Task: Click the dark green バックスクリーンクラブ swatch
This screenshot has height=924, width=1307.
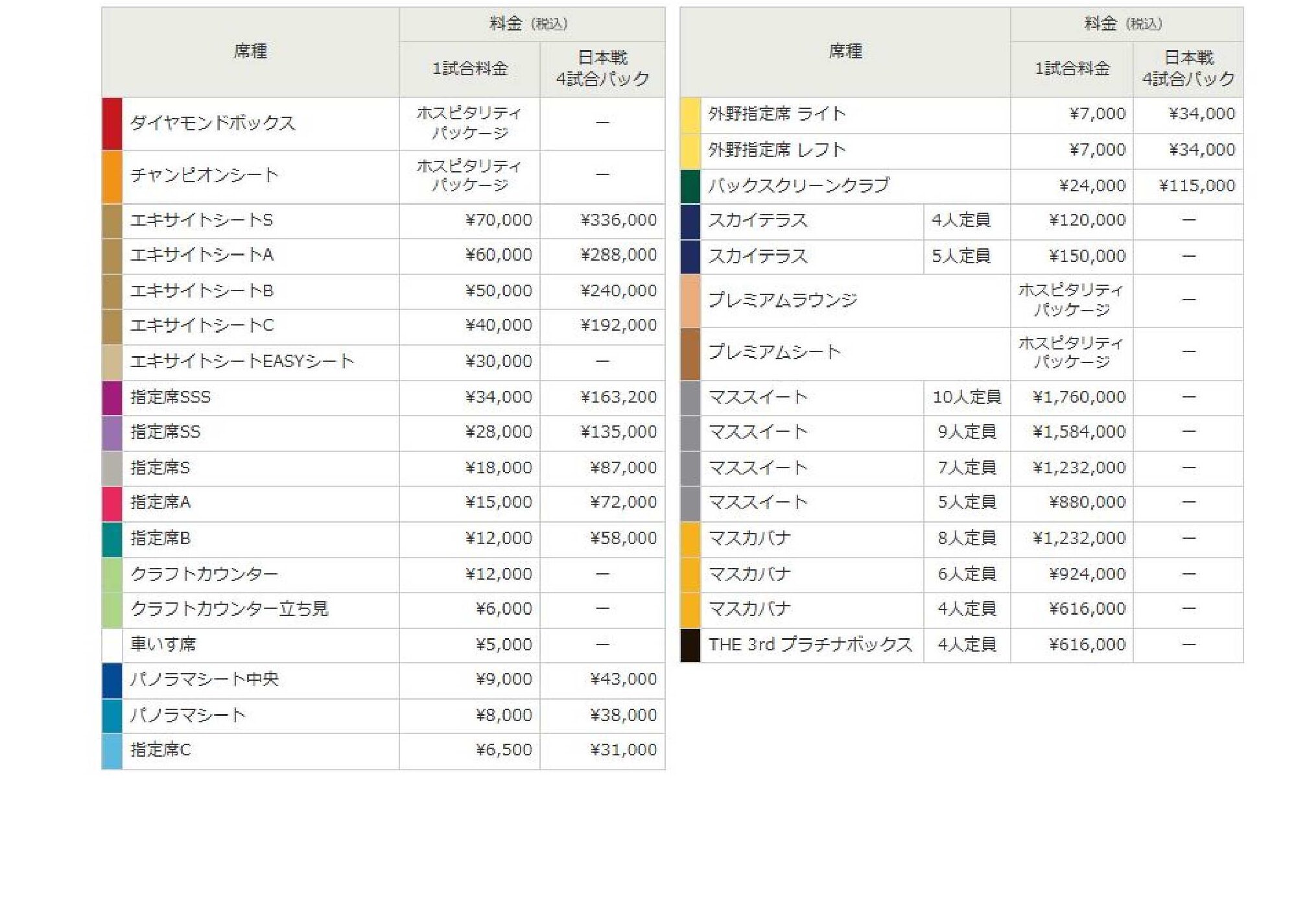Action: click(690, 186)
